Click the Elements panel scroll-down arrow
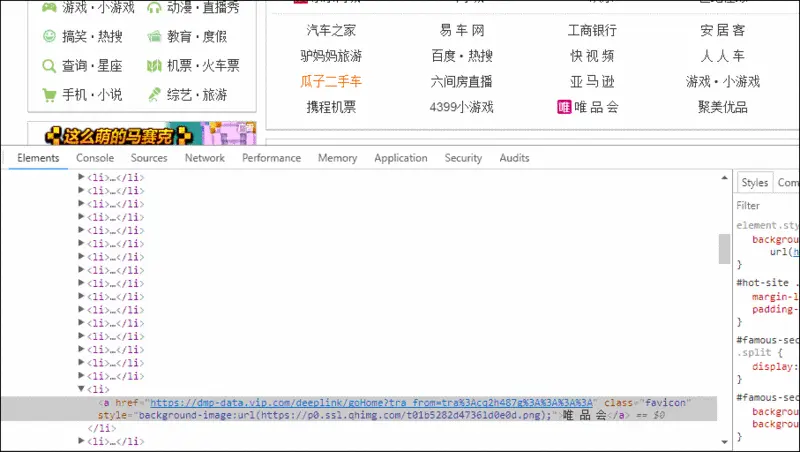800x452 pixels. pos(724,442)
